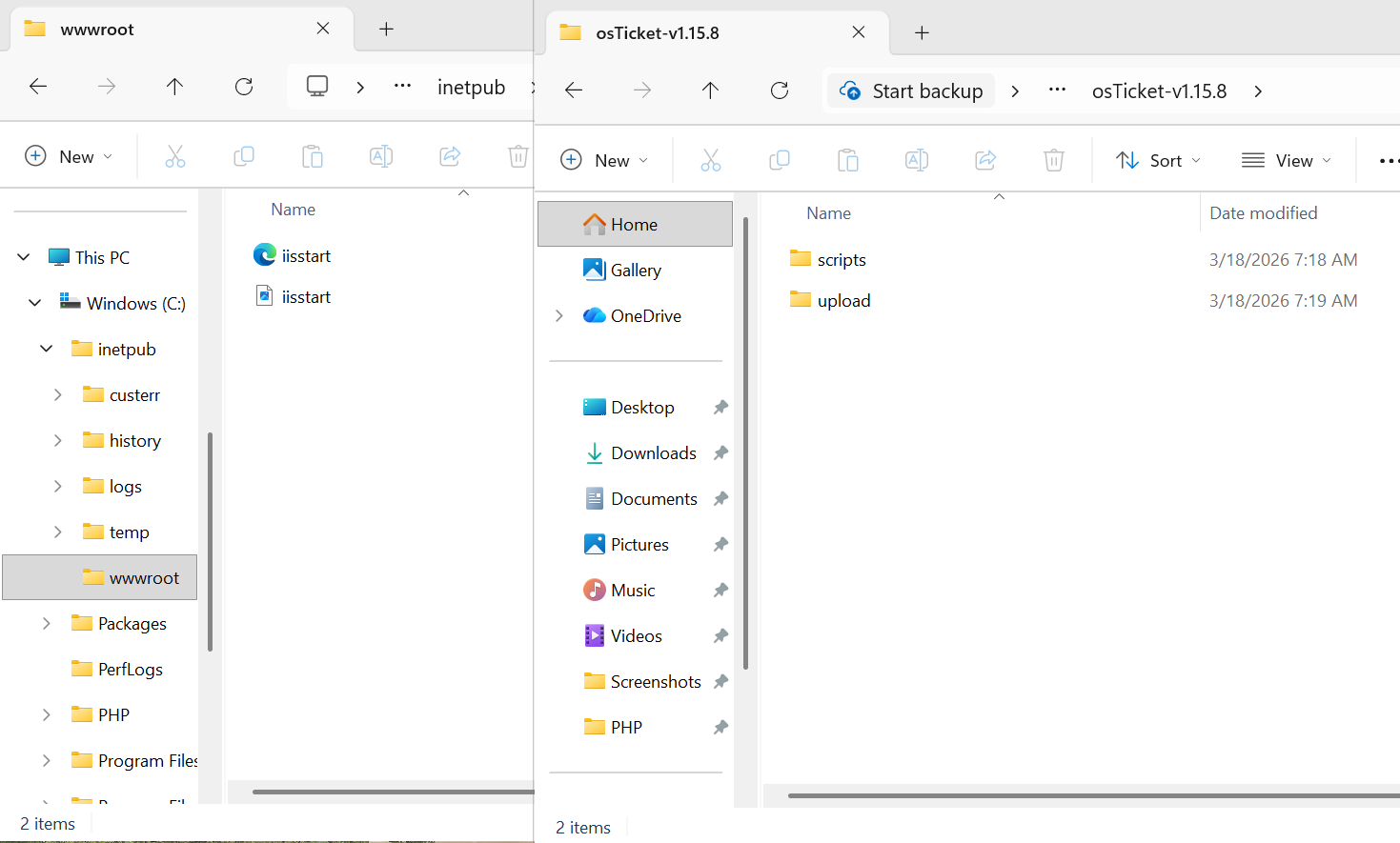Screen dimensions: 1400x843
Task: Click Cut in the osTicket toolbar
Action: [x=711, y=160]
